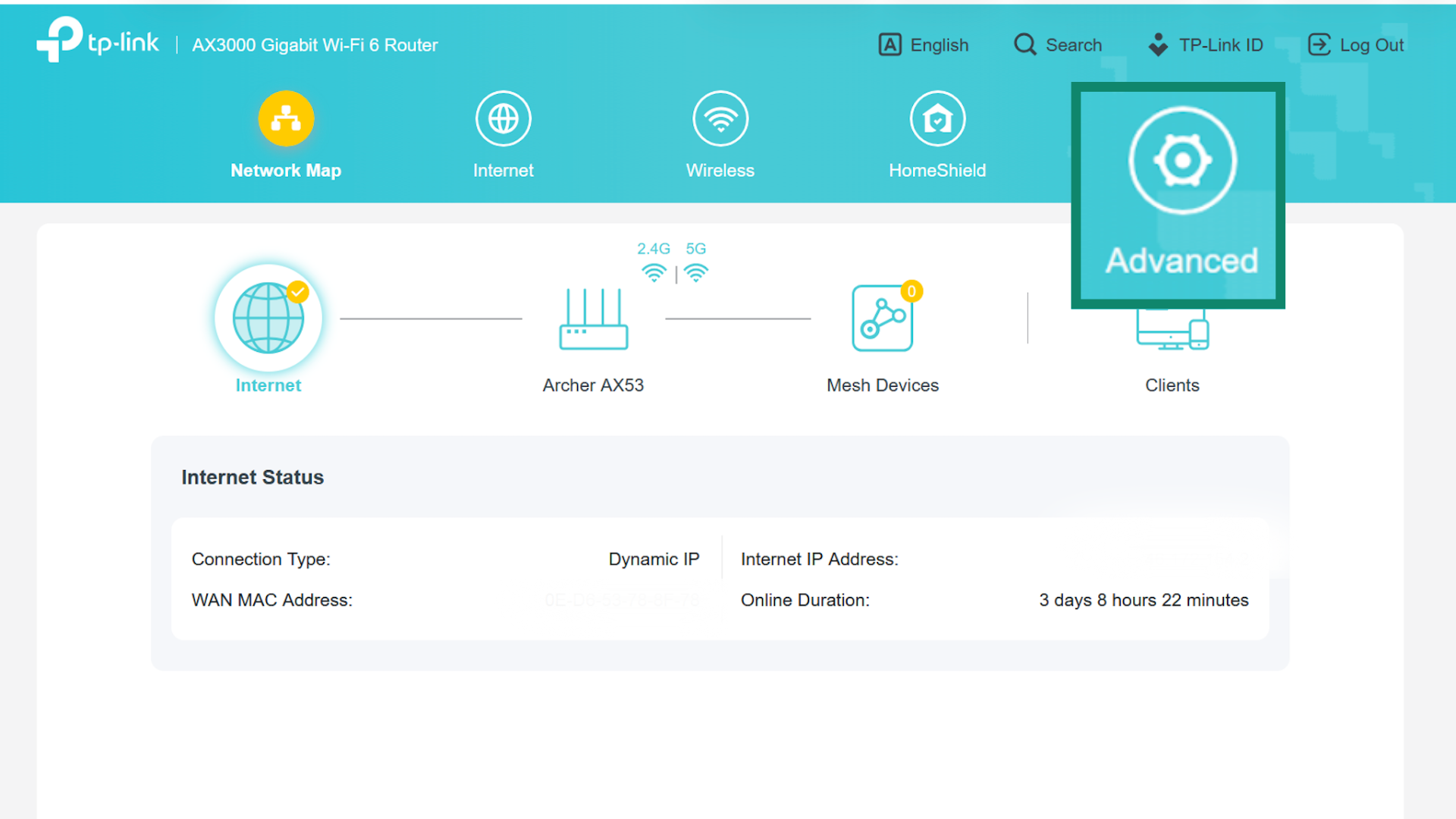Viewport: 1456px width, 819px height.
Task: Select the Wireless signal icon in navigation
Action: (720, 118)
